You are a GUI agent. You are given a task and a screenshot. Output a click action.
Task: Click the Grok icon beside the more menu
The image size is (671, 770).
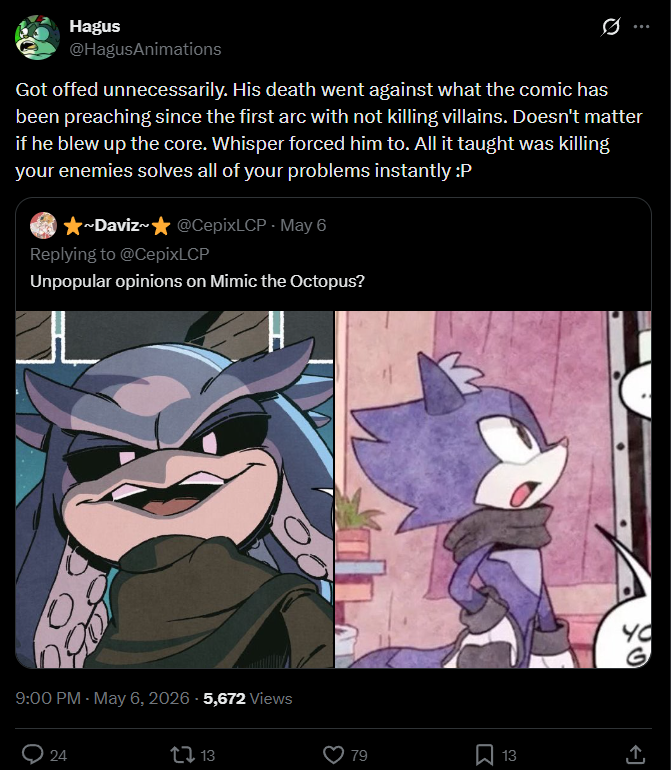611,27
